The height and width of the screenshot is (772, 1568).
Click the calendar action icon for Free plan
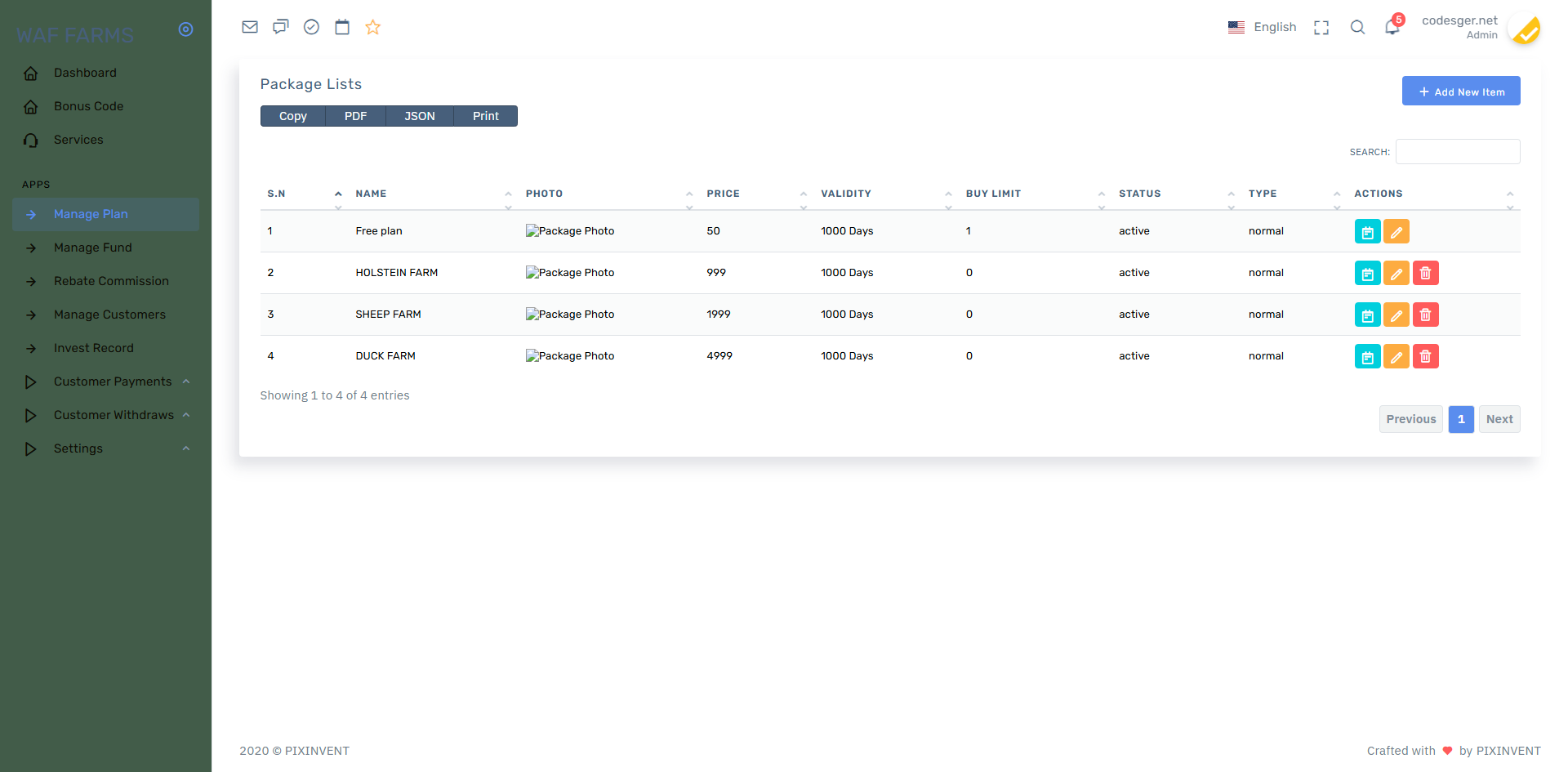point(1368,232)
